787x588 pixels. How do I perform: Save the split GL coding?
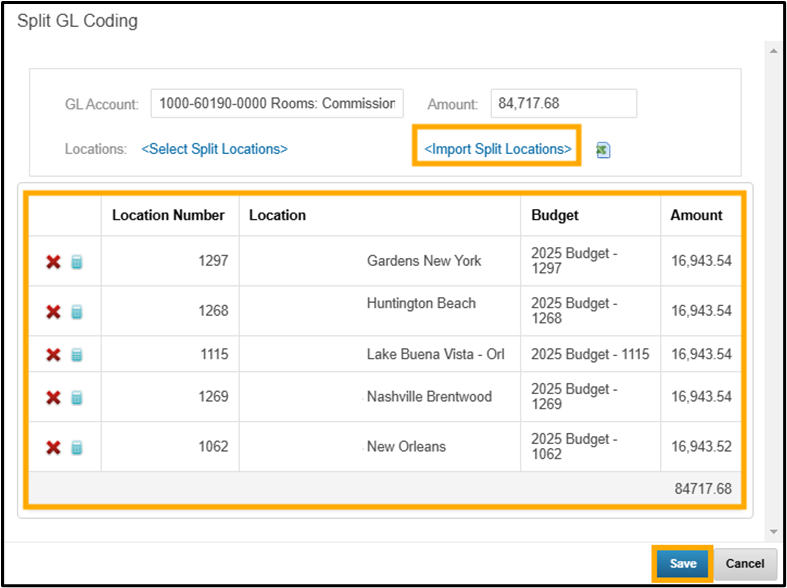click(683, 564)
